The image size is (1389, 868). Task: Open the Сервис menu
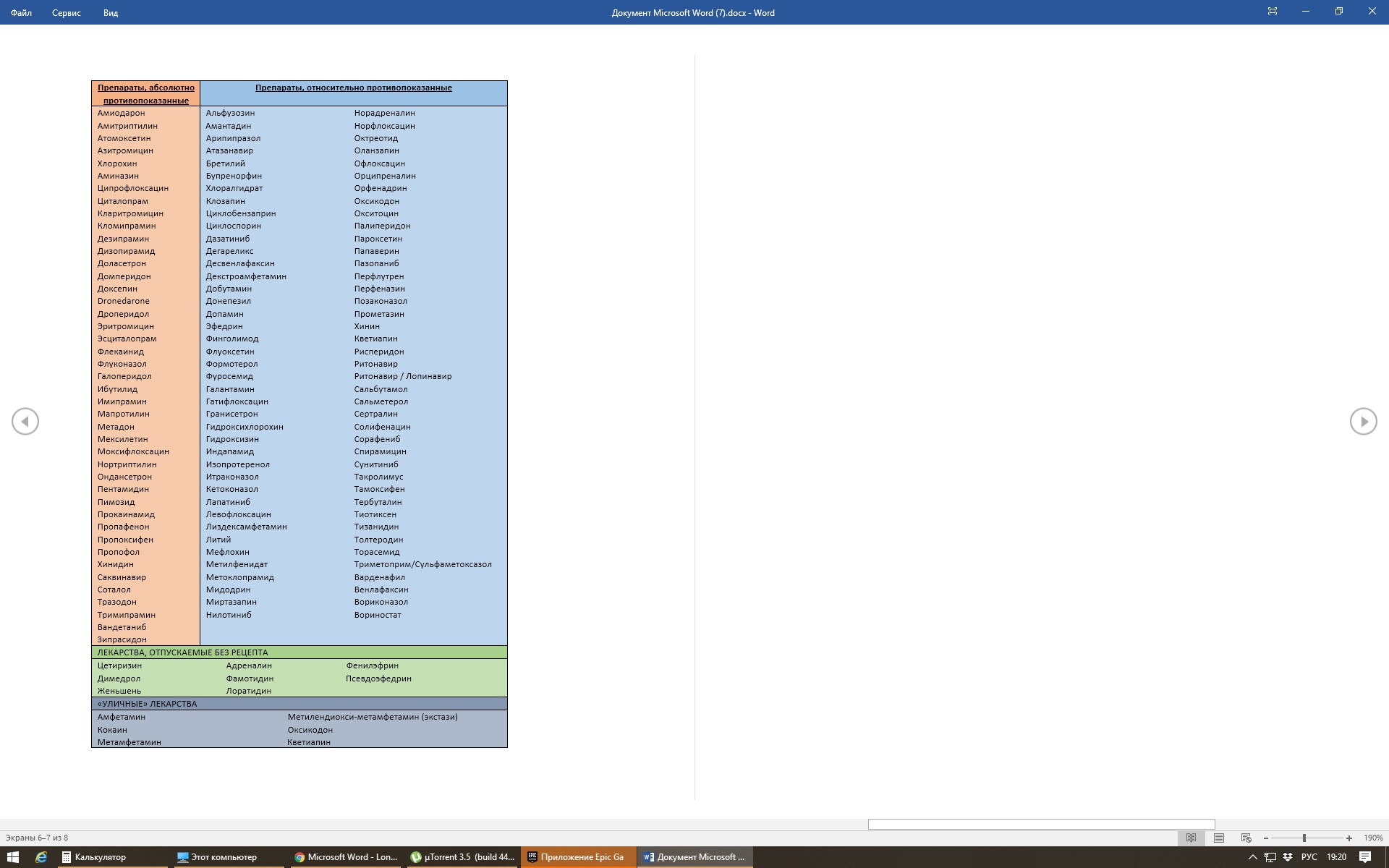[x=66, y=12]
